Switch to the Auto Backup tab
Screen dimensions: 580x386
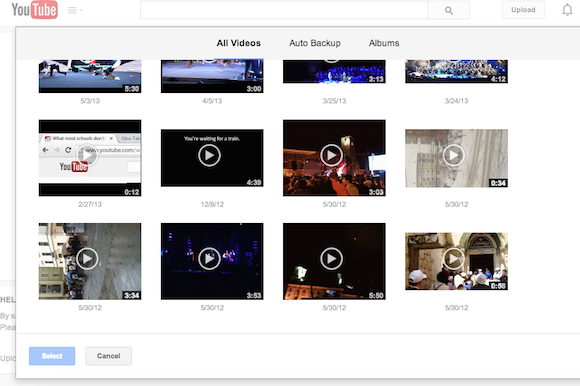[x=315, y=43]
